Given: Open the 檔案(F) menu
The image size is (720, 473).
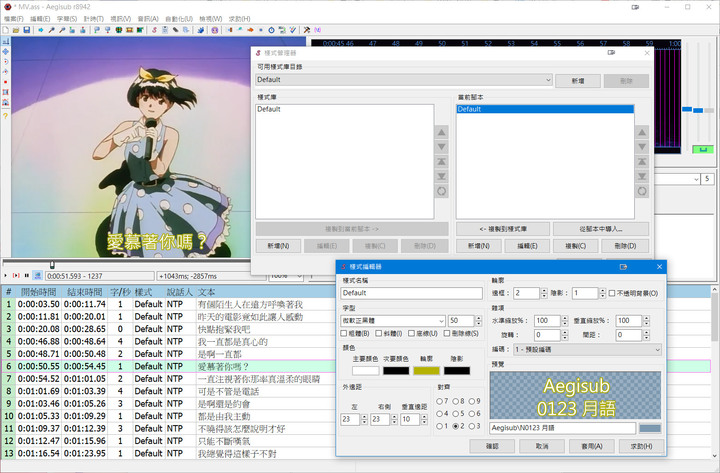Looking at the screenshot, I should coord(14,19).
